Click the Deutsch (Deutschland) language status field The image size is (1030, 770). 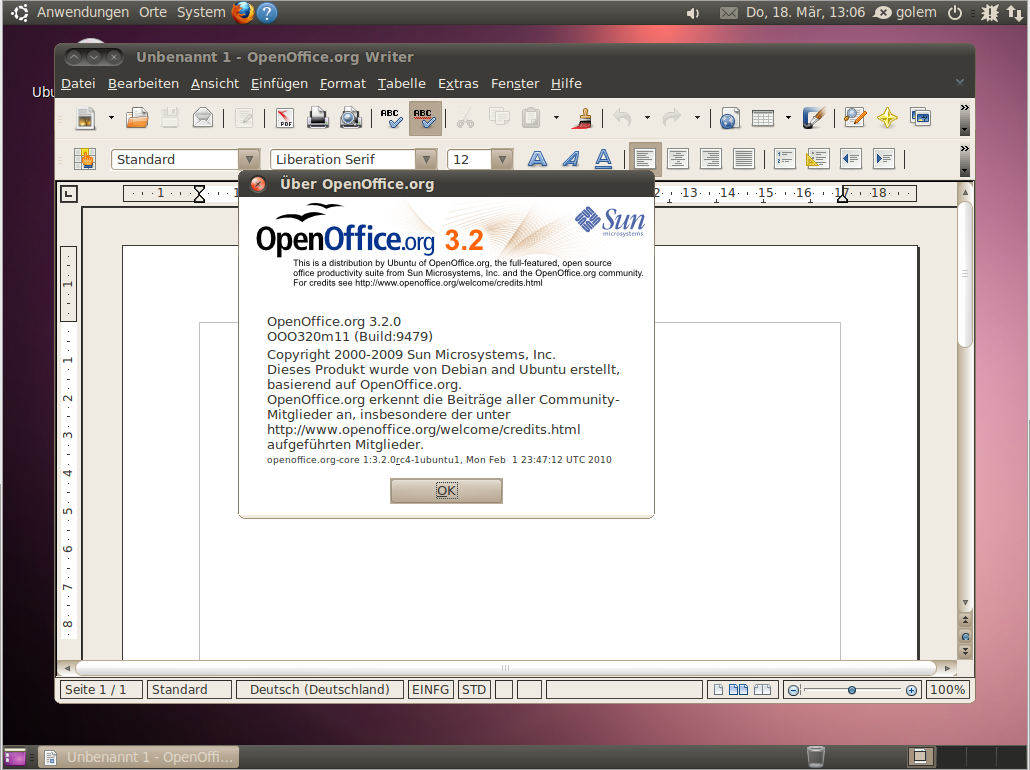pos(319,689)
